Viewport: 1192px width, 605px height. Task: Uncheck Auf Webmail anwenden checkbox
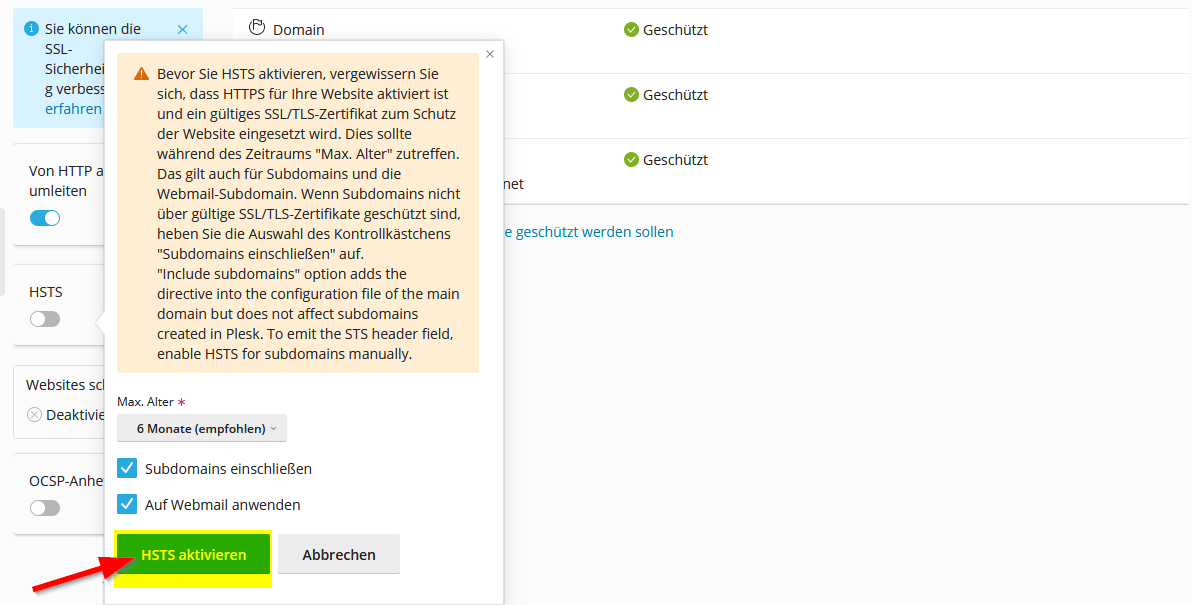[x=127, y=504]
